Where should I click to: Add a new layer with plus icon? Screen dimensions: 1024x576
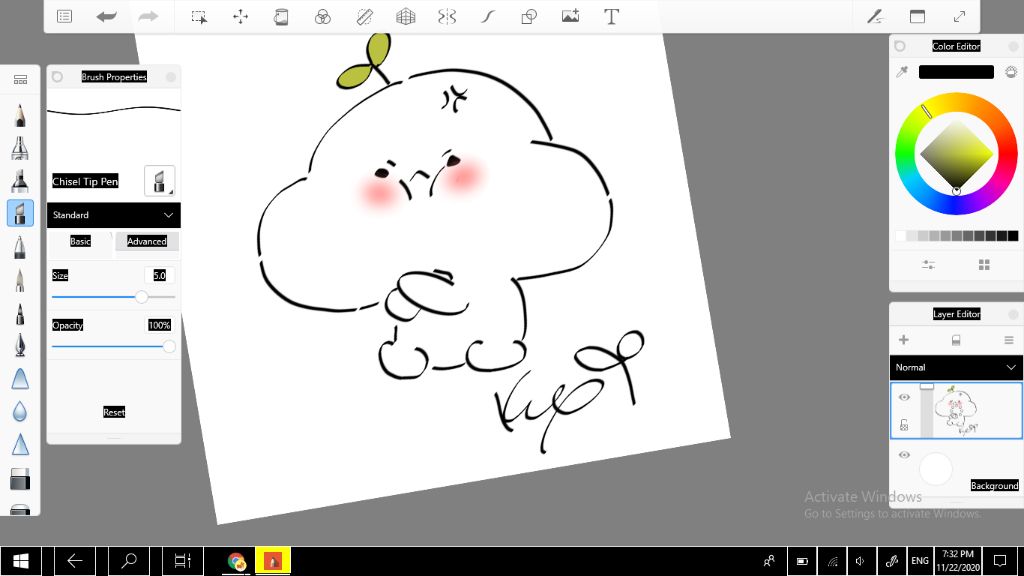click(x=904, y=340)
